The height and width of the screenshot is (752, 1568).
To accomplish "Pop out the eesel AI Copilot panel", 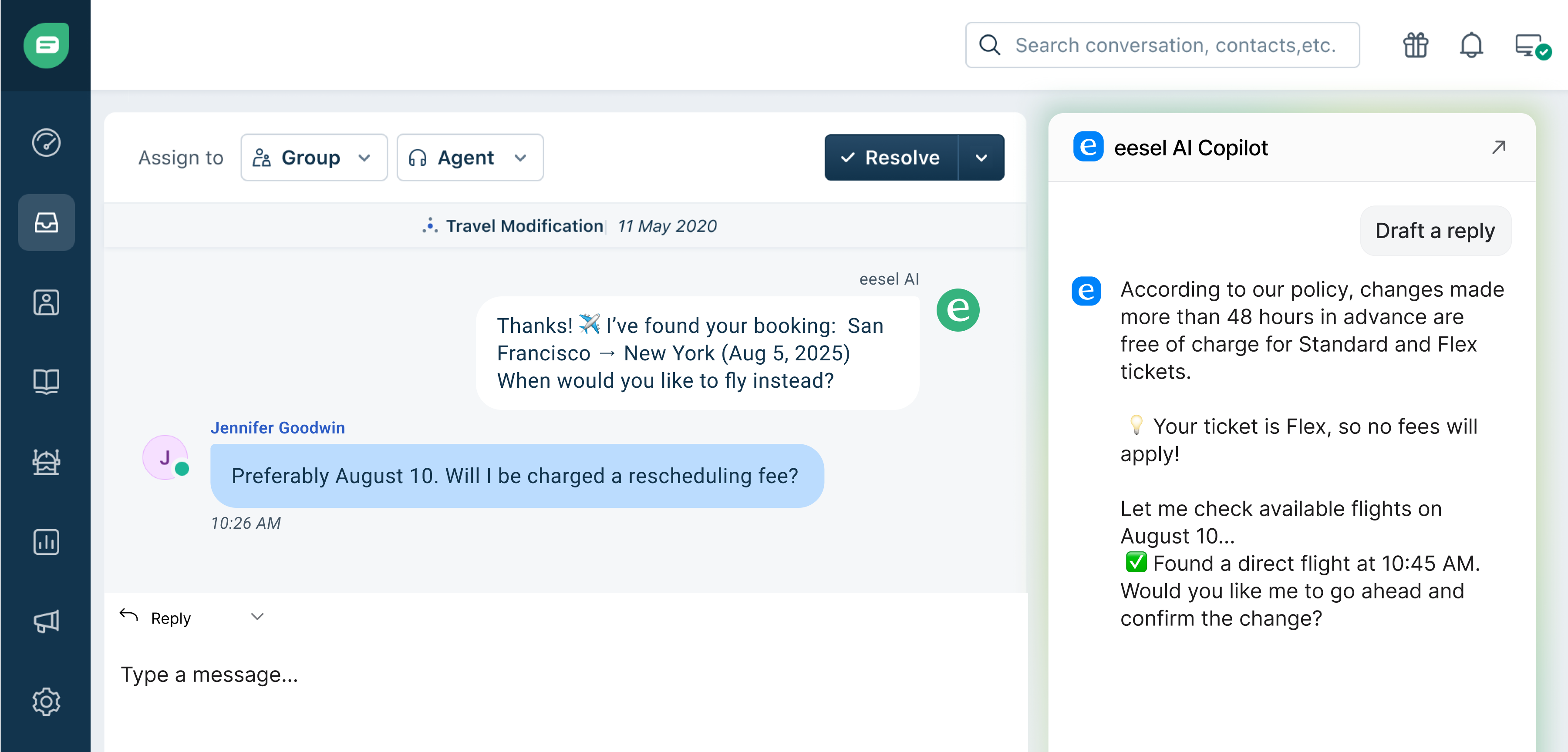I will 1498,147.
